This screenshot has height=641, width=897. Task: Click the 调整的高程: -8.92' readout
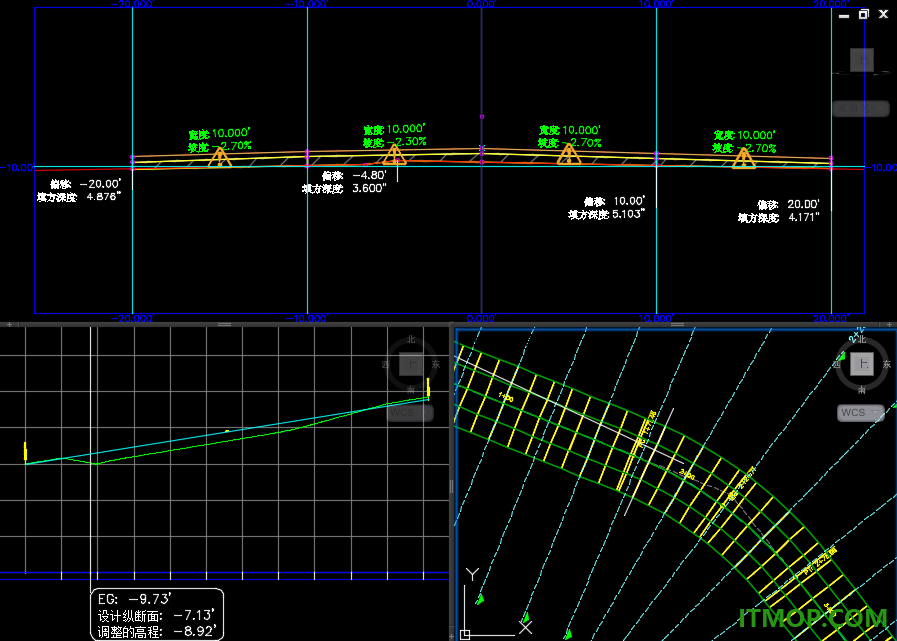(156, 632)
